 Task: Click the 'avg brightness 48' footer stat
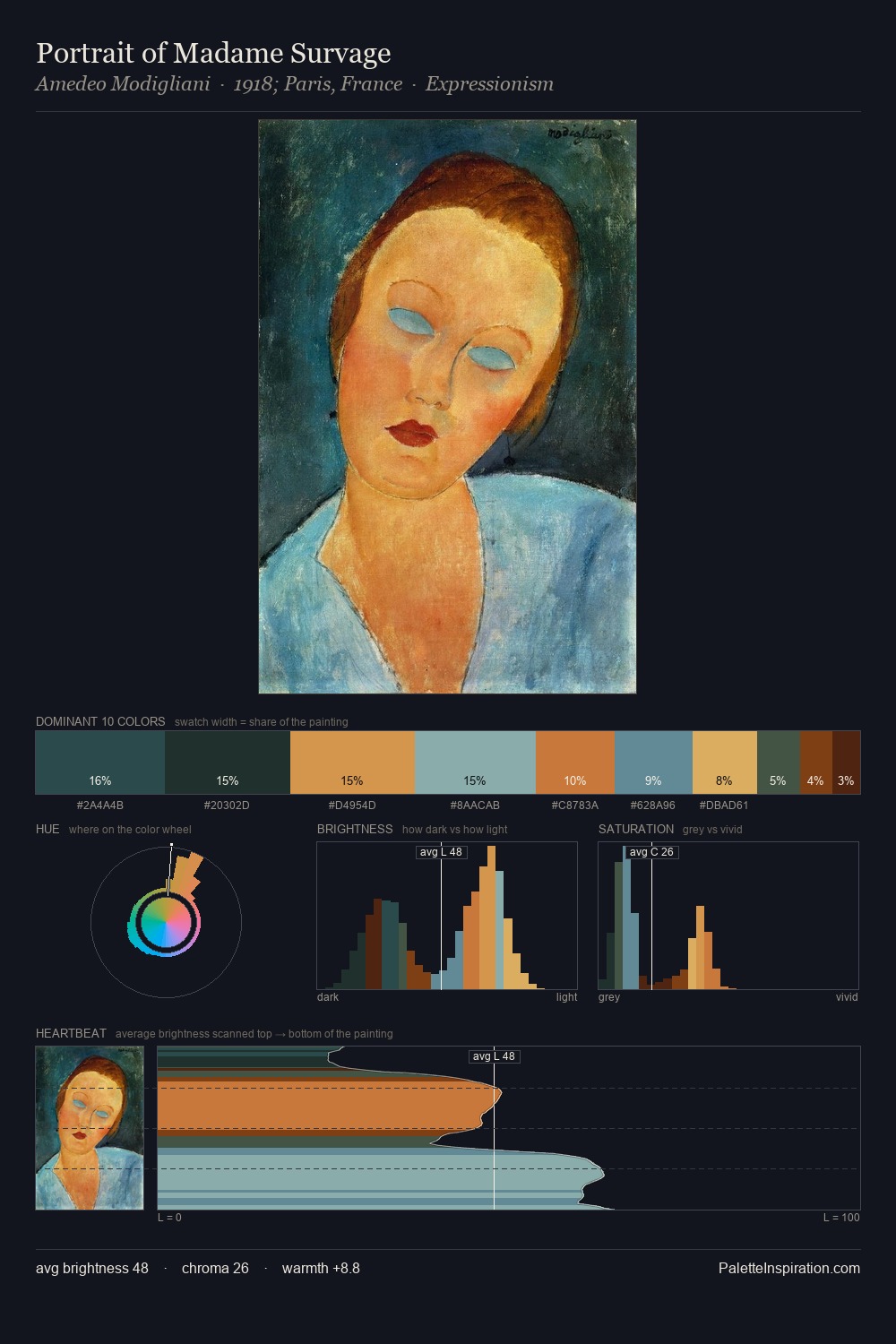(x=92, y=1268)
